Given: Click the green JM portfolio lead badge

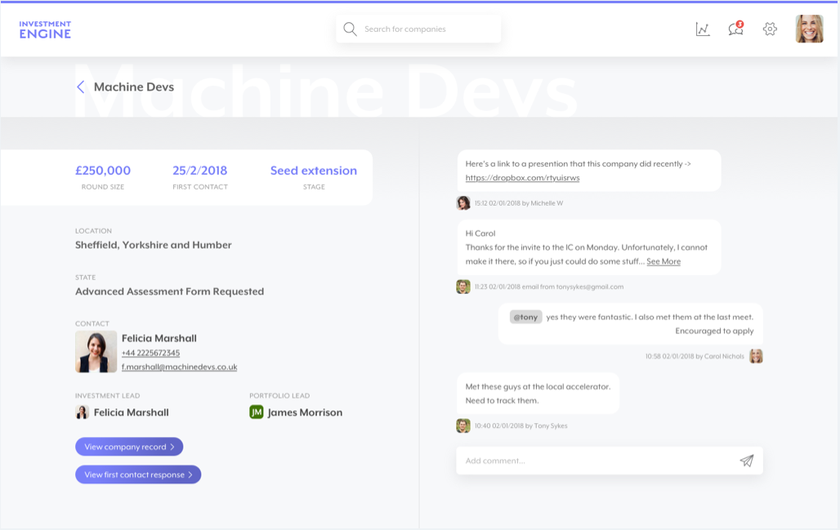Looking at the screenshot, I should point(256,412).
